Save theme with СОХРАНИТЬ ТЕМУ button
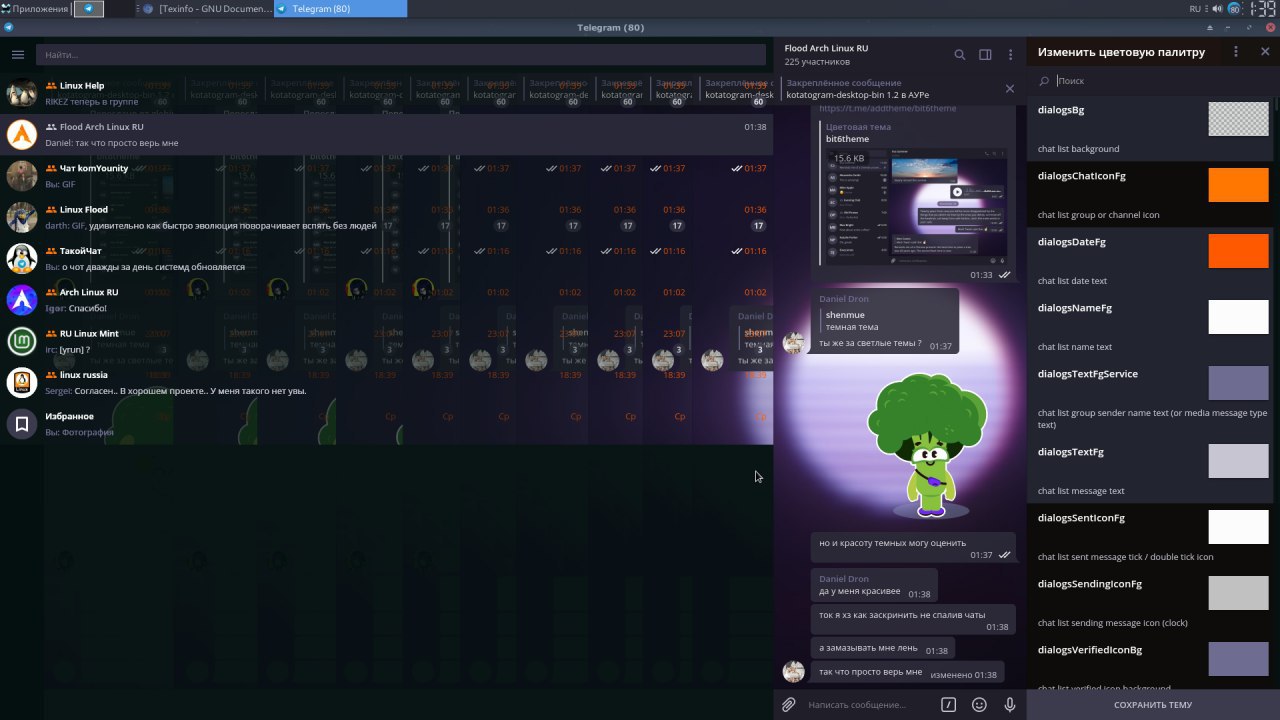The width and height of the screenshot is (1280, 720). point(1153,705)
